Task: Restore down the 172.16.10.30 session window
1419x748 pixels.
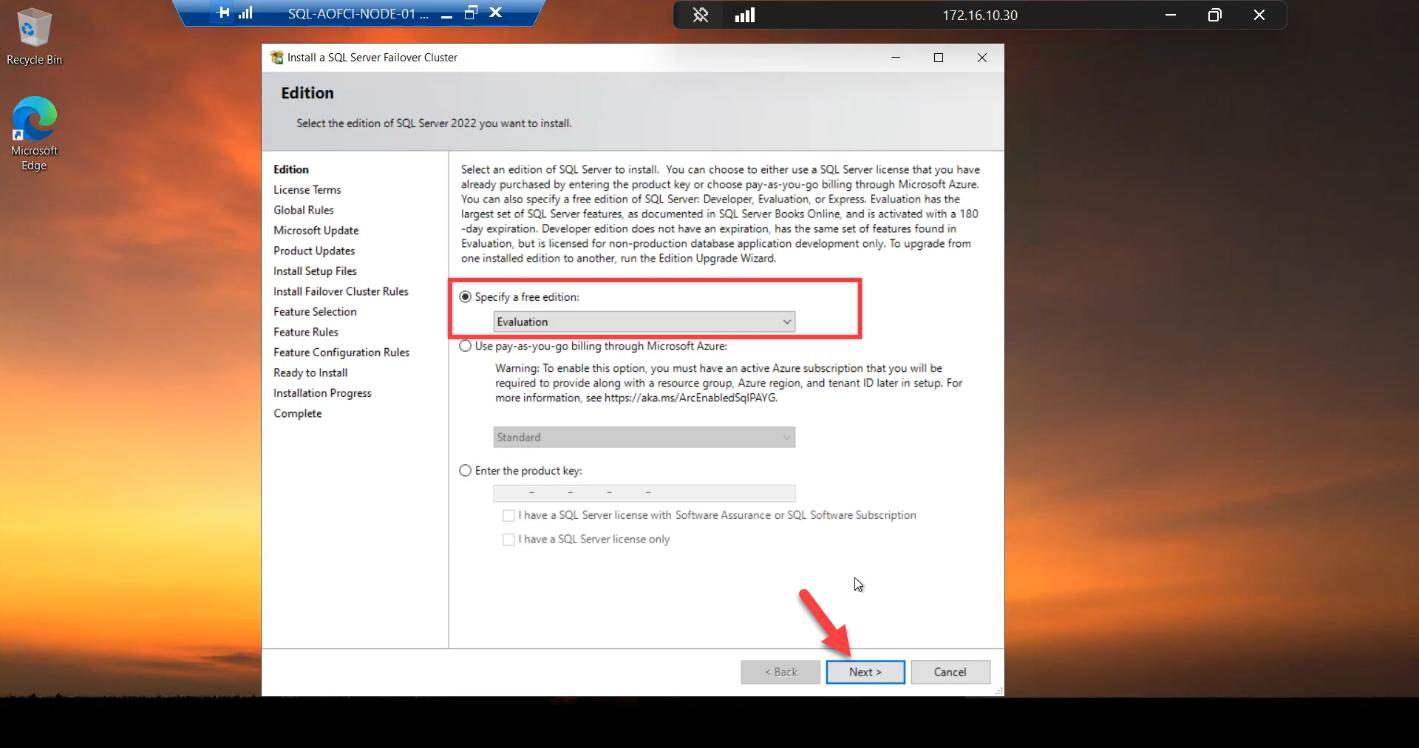Action: 1214,15
